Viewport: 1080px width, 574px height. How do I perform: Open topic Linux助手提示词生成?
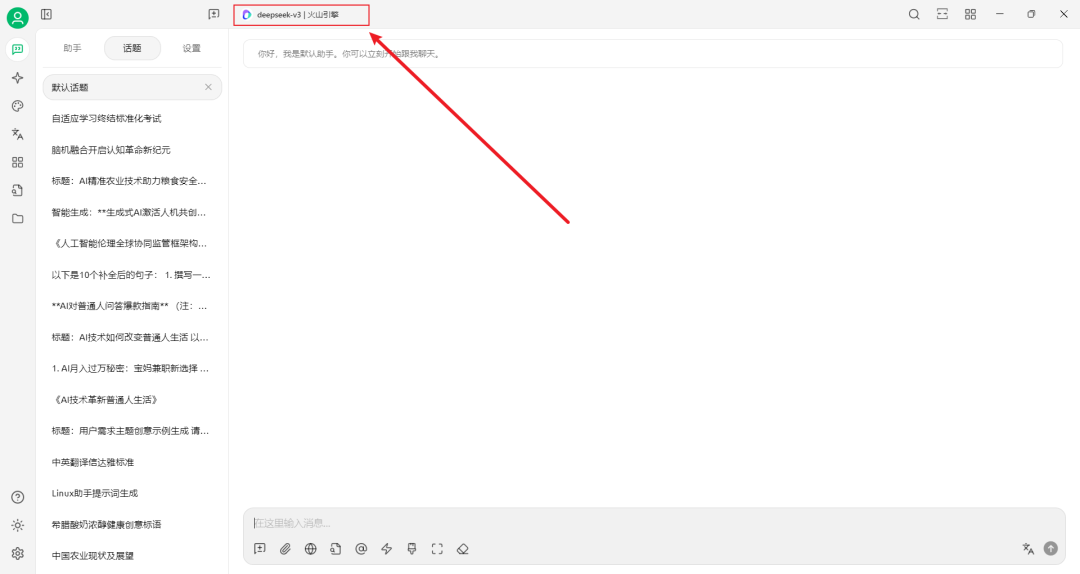[132, 493]
